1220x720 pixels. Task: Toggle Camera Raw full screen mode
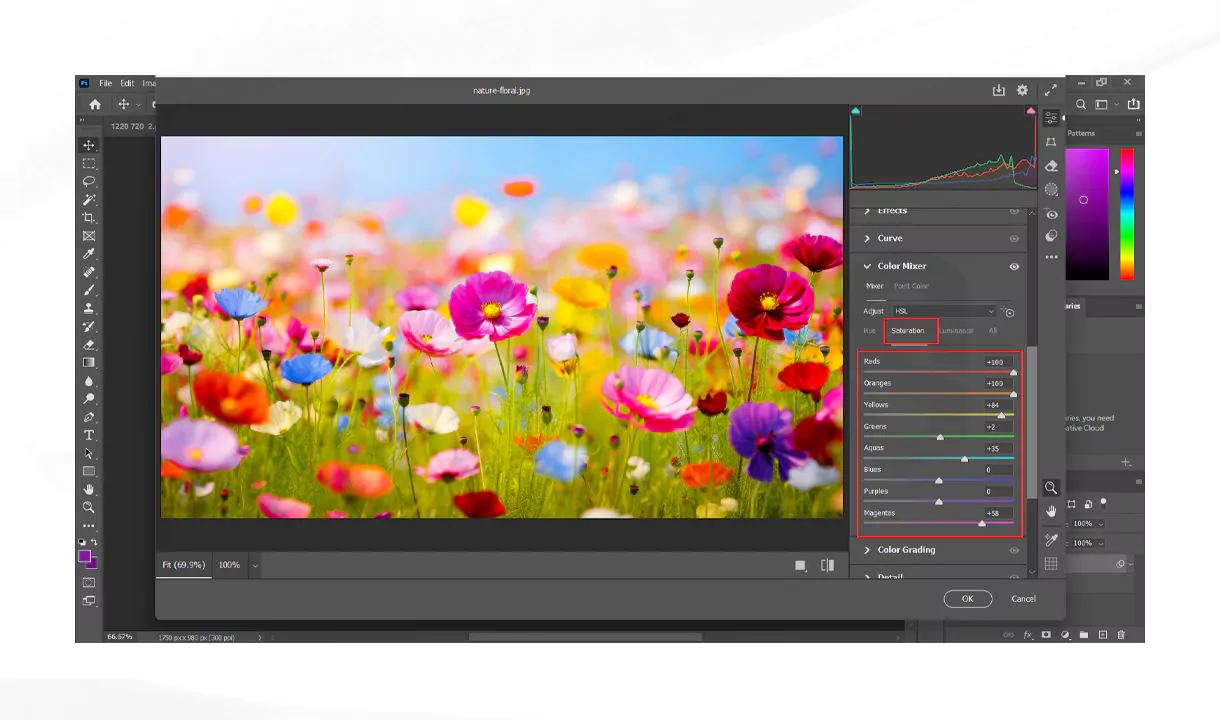[1051, 90]
